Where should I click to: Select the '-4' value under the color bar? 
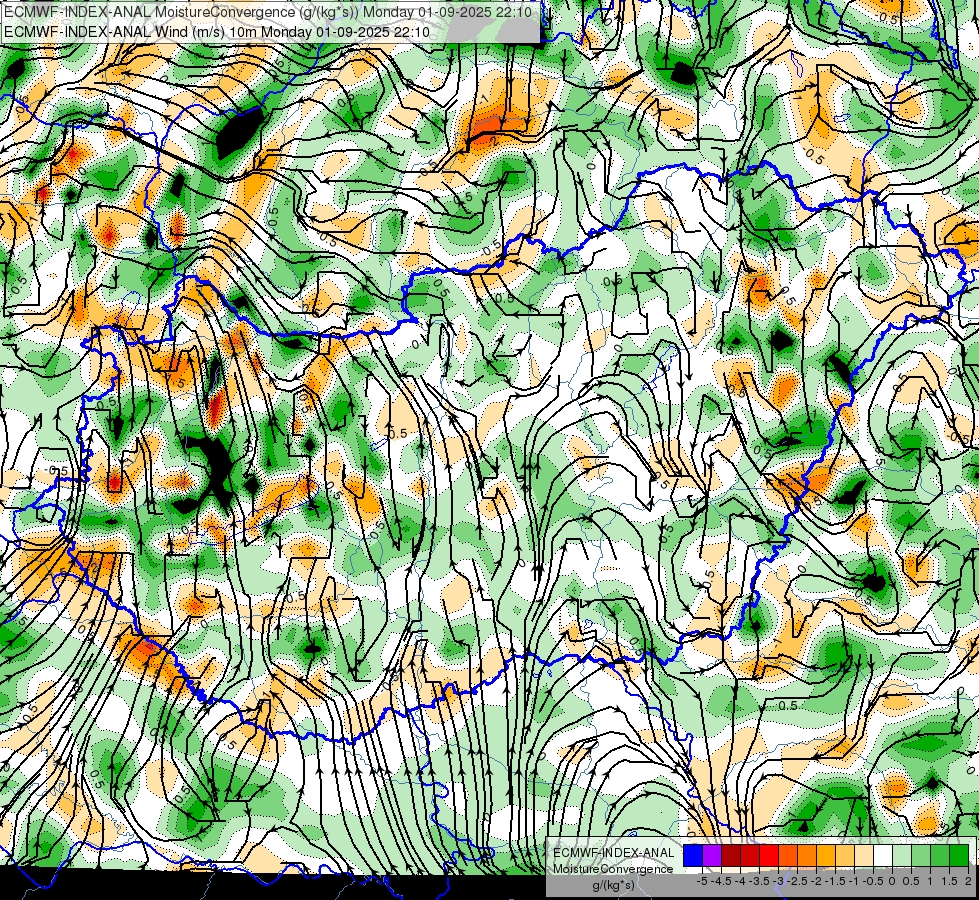point(740,881)
